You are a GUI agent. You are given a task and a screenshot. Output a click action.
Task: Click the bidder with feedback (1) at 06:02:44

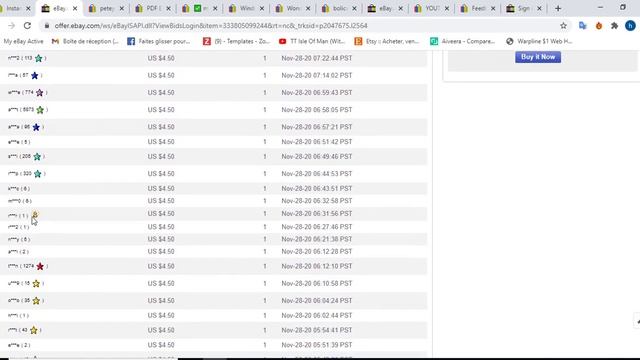tap(18, 316)
